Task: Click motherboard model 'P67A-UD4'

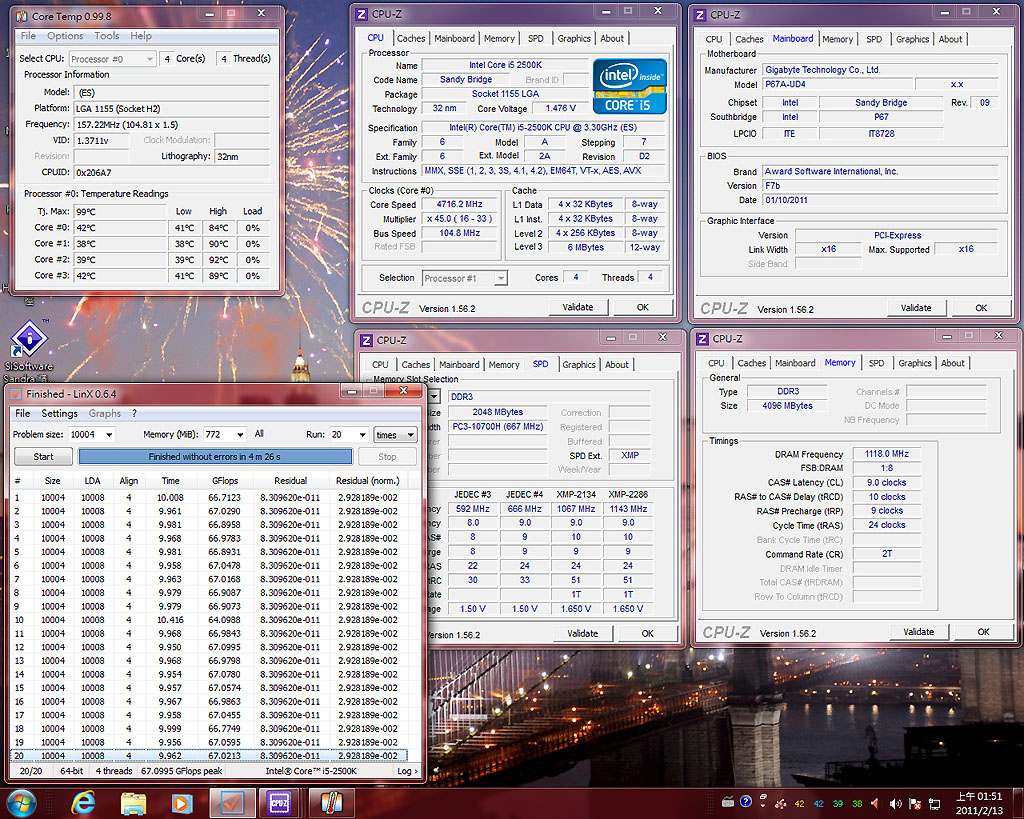Action: point(837,85)
